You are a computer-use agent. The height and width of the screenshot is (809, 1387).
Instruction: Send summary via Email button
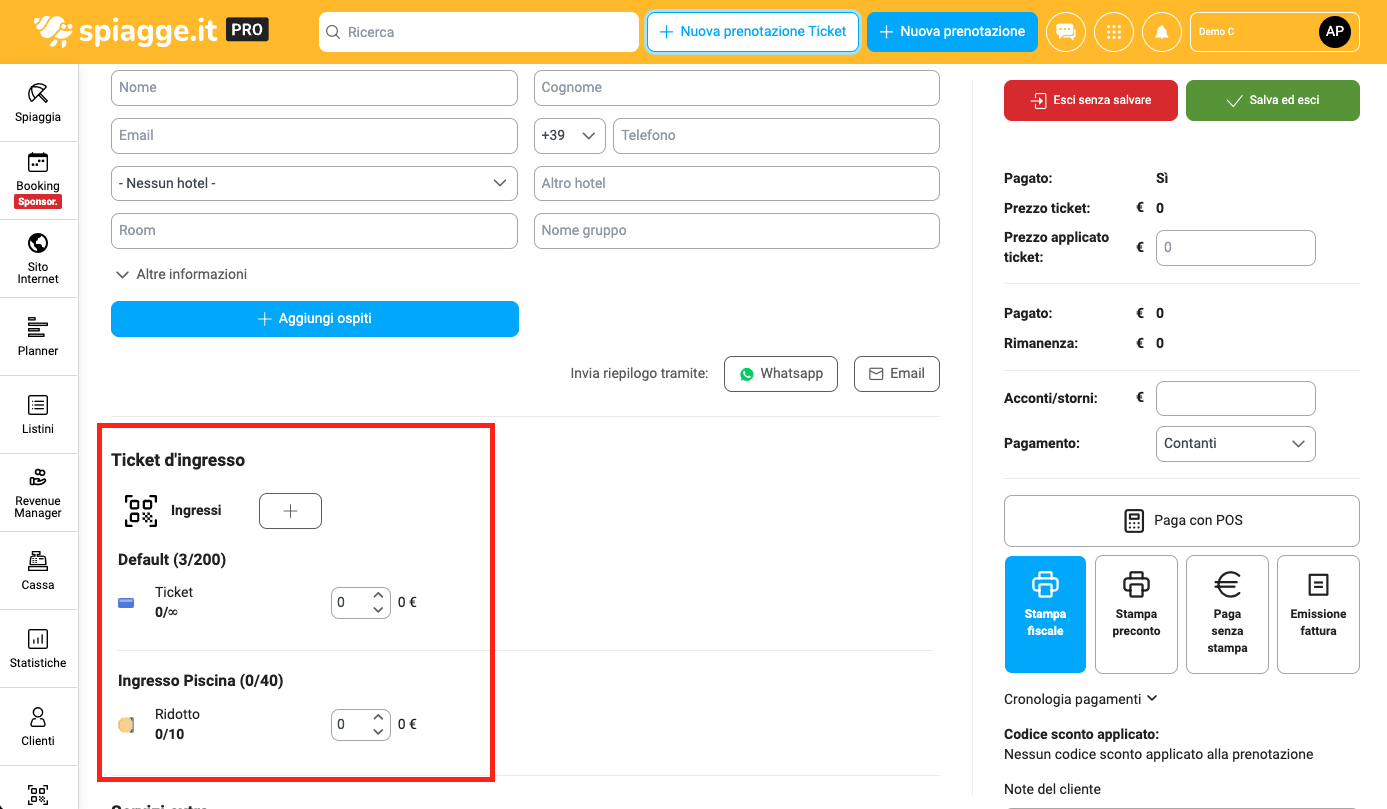pos(897,373)
